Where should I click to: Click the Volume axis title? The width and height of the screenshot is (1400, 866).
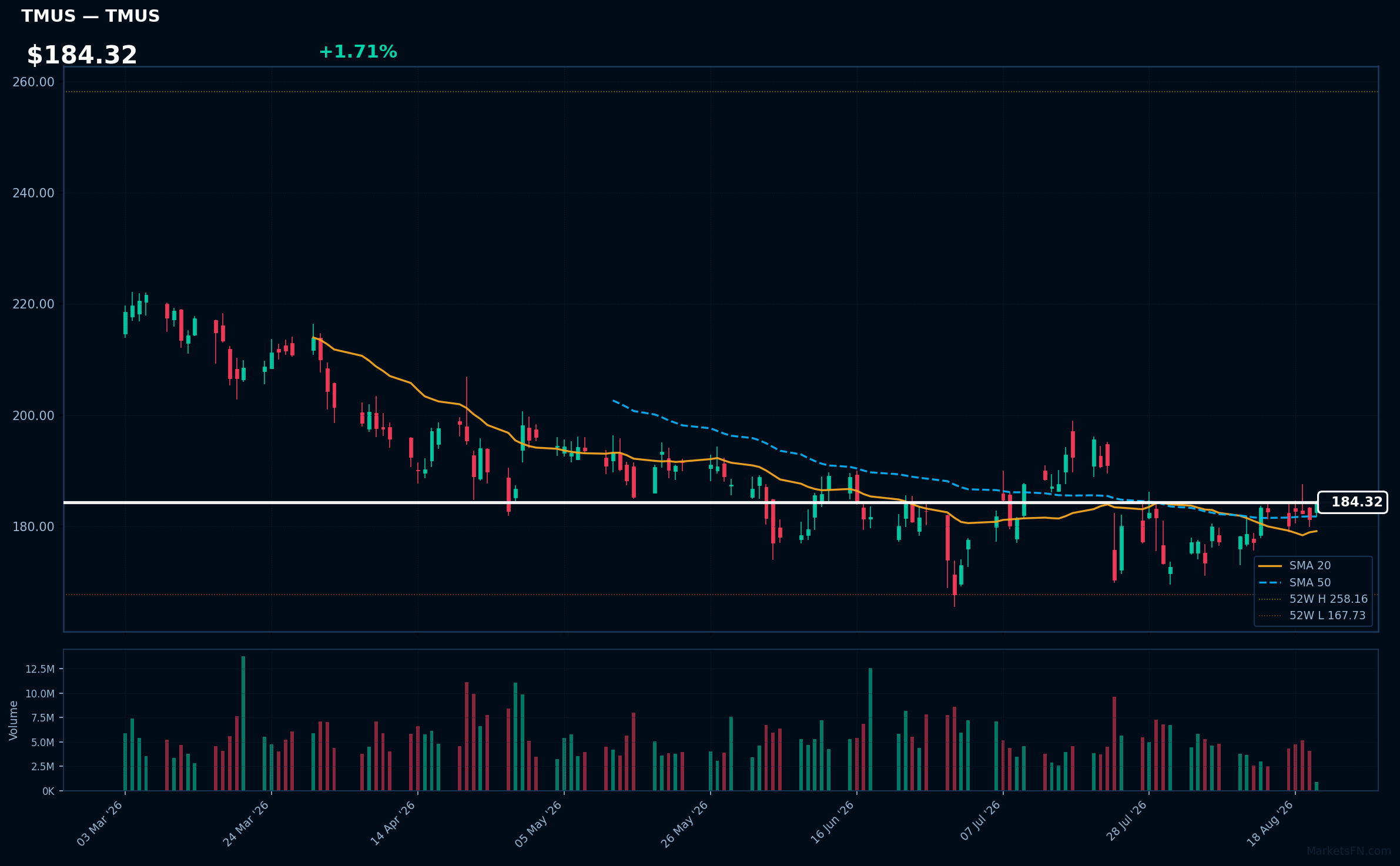(14, 720)
